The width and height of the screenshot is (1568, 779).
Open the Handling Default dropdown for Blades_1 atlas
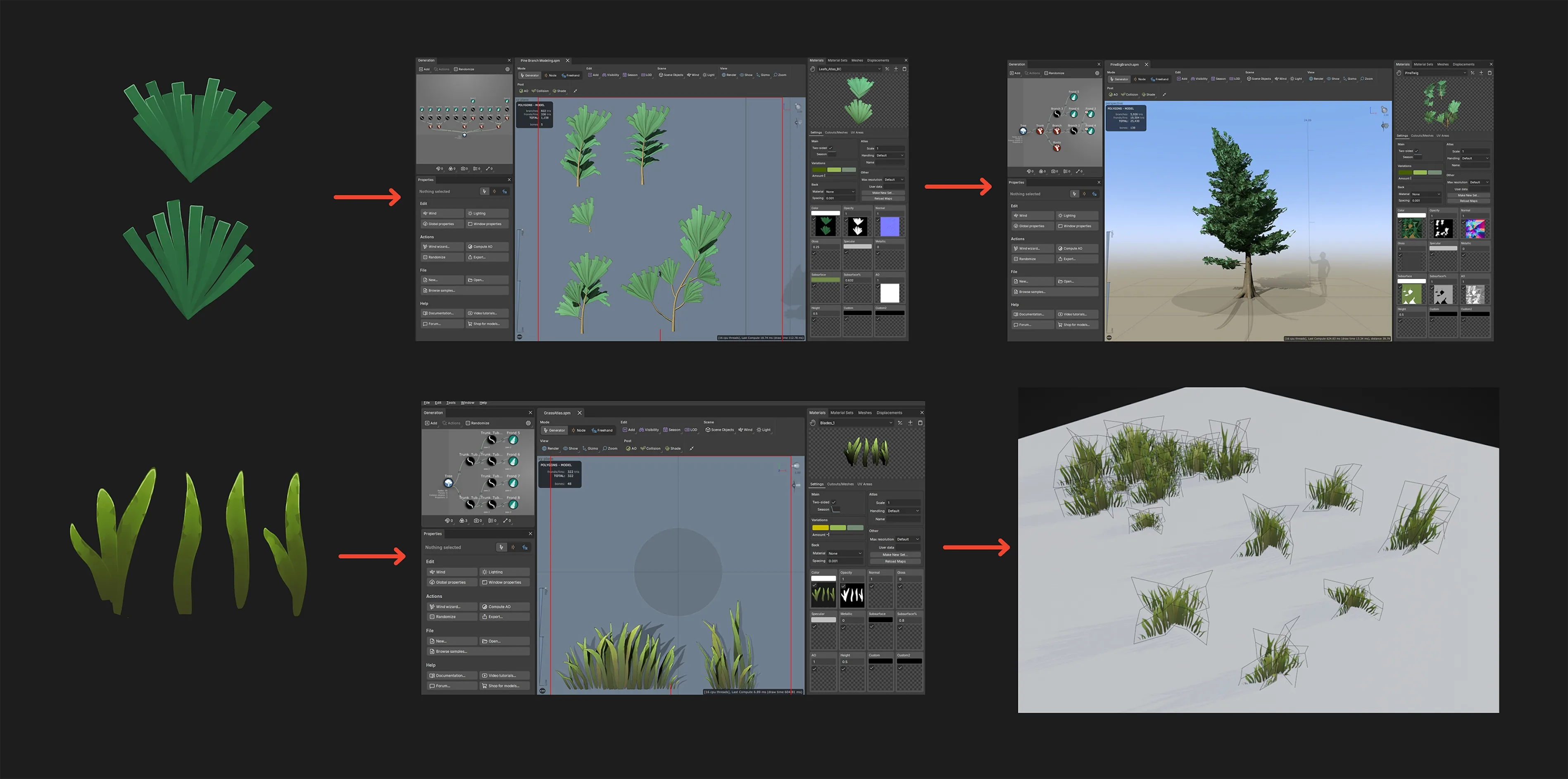tap(903, 511)
